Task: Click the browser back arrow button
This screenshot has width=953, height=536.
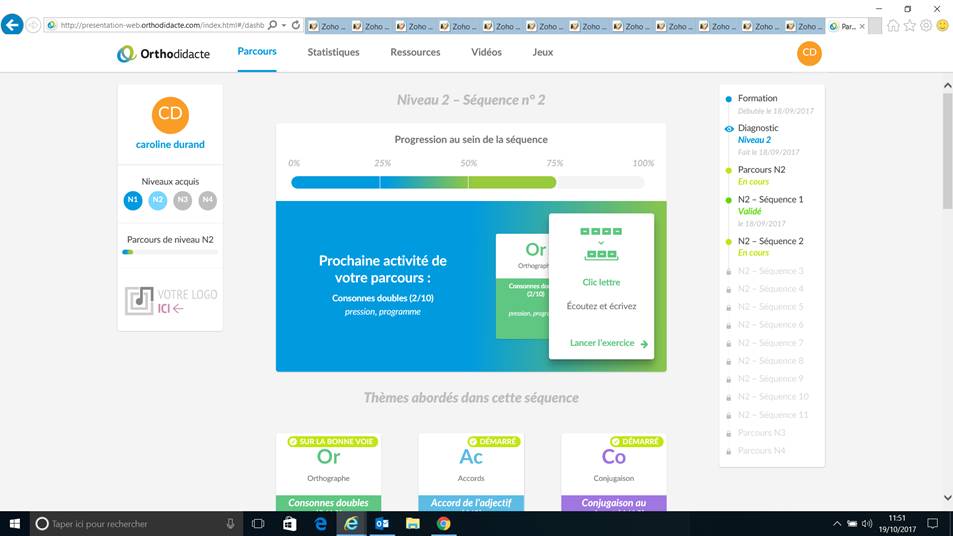Action: click(x=12, y=25)
